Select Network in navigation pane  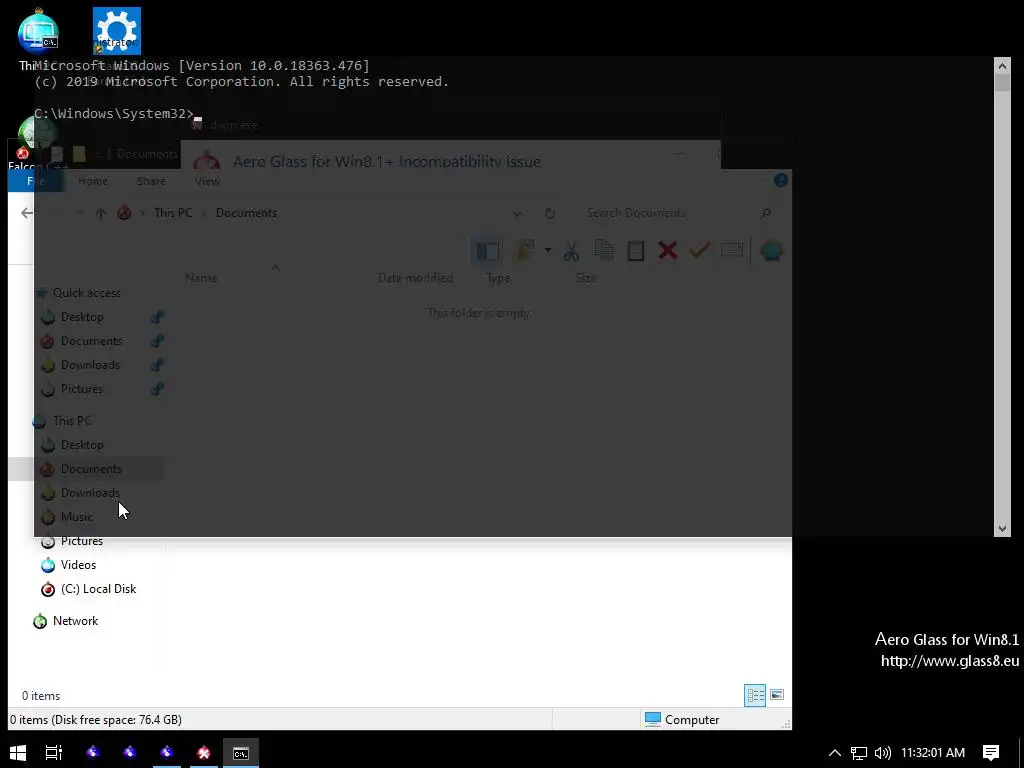pyautogui.click(x=75, y=621)
